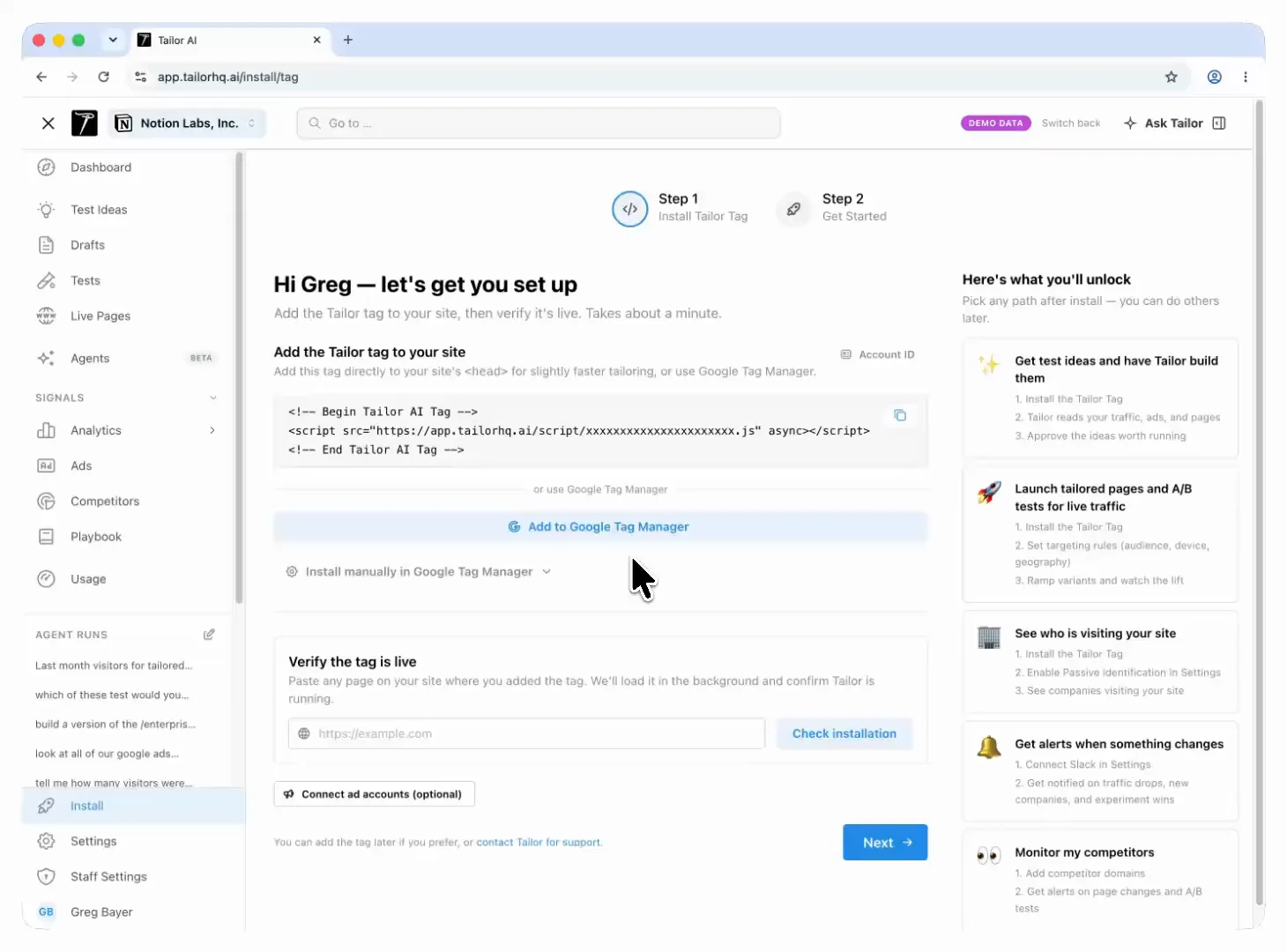Open agent run 'tell me how many visitors were...'
This screenshot has width=1287, height=952.
click(114, 783)
